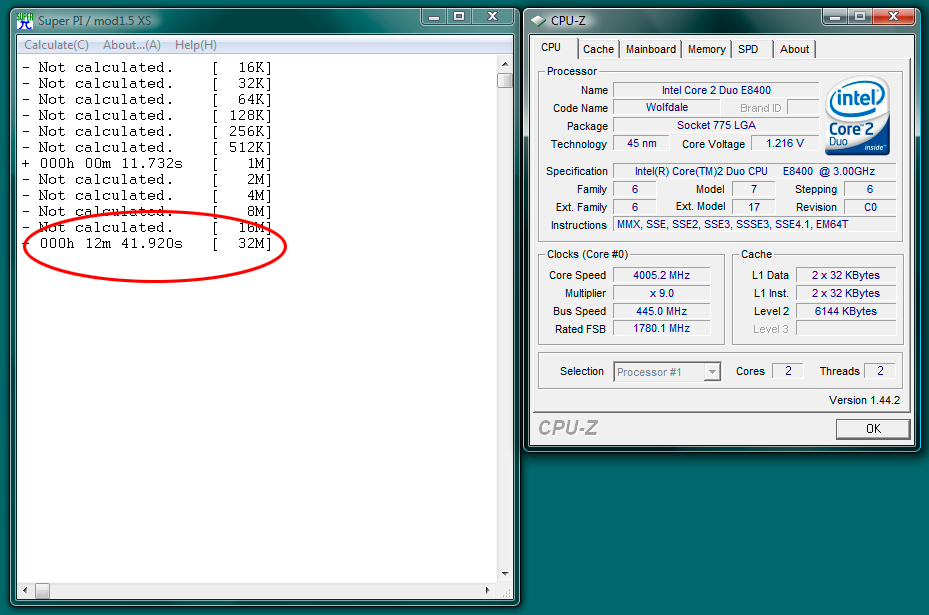Open the About...(A) menu in Super PI

click(132, 45)
